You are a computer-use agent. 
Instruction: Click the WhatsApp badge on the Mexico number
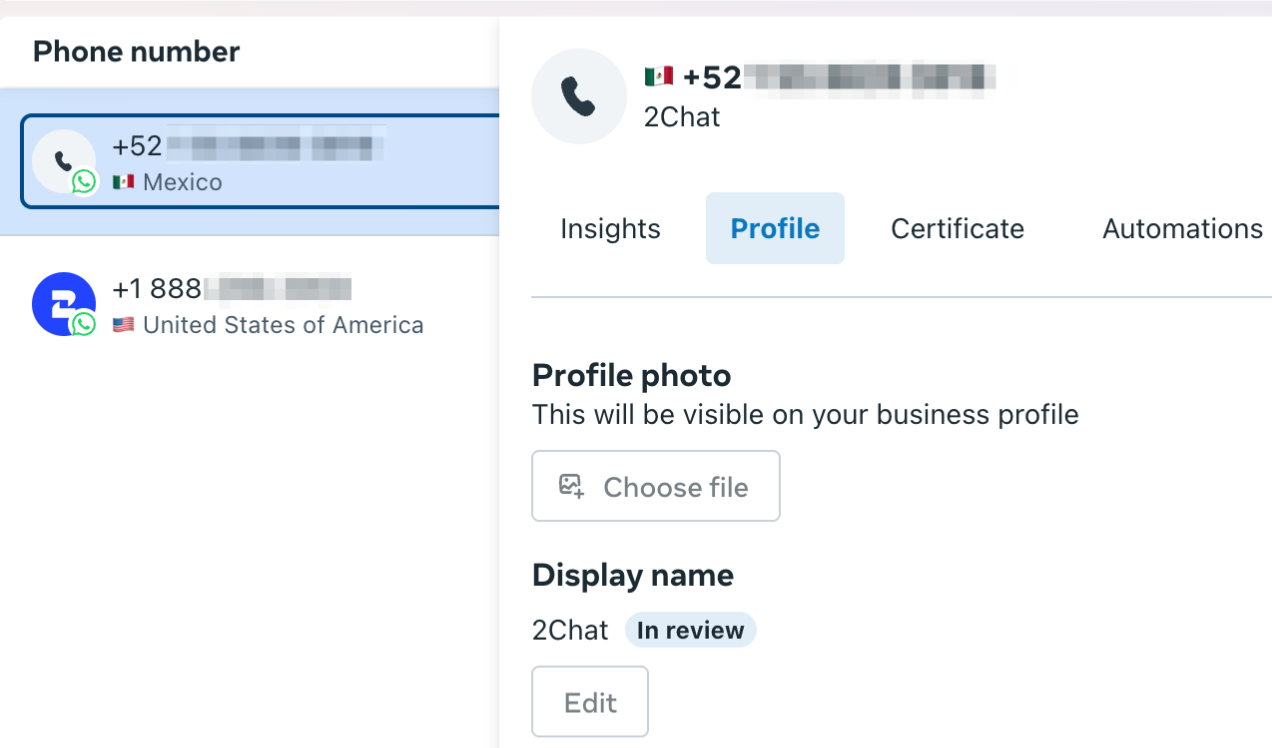pyautogui.click(x=84, y=181)
